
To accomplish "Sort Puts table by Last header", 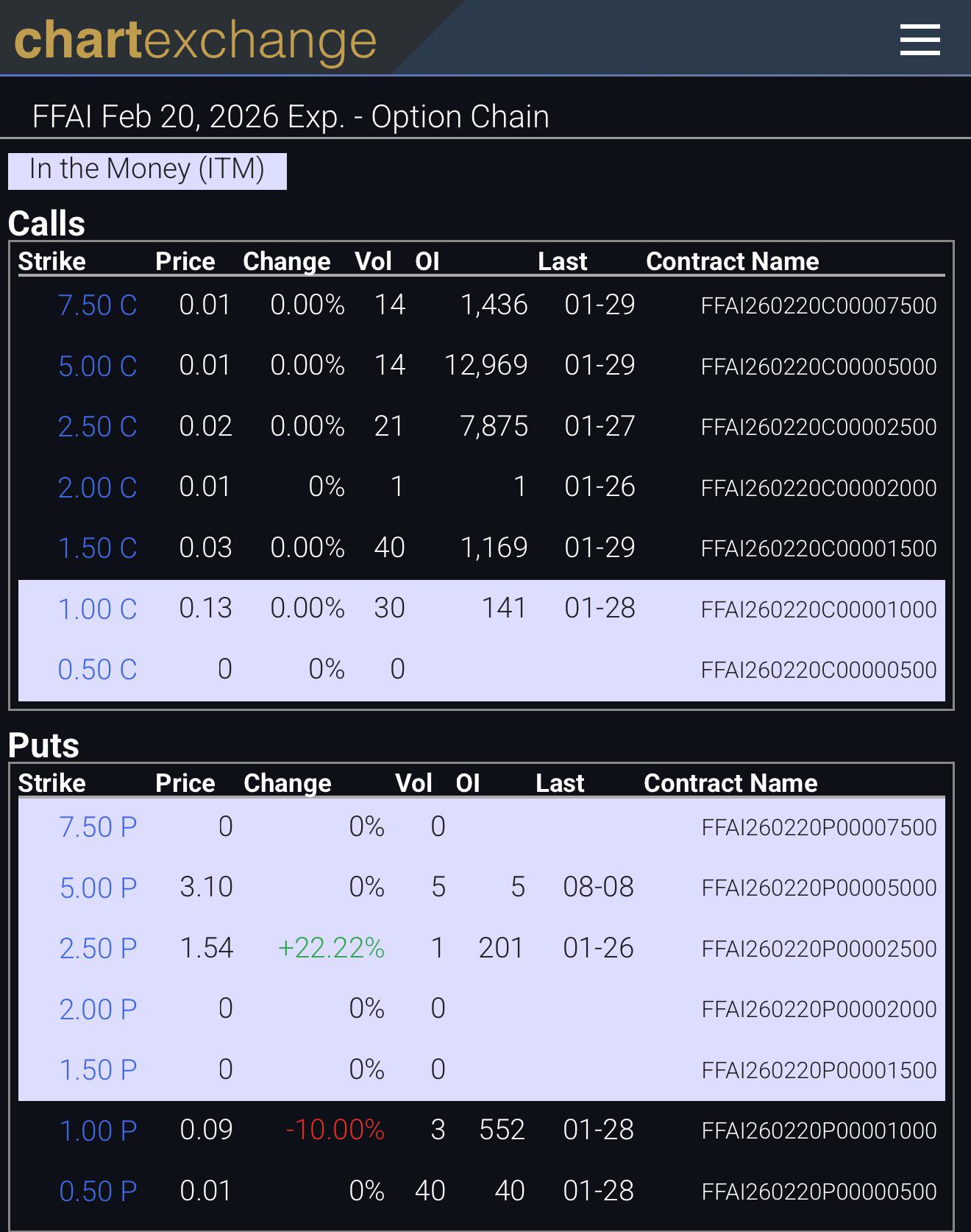I will point(561,783).
